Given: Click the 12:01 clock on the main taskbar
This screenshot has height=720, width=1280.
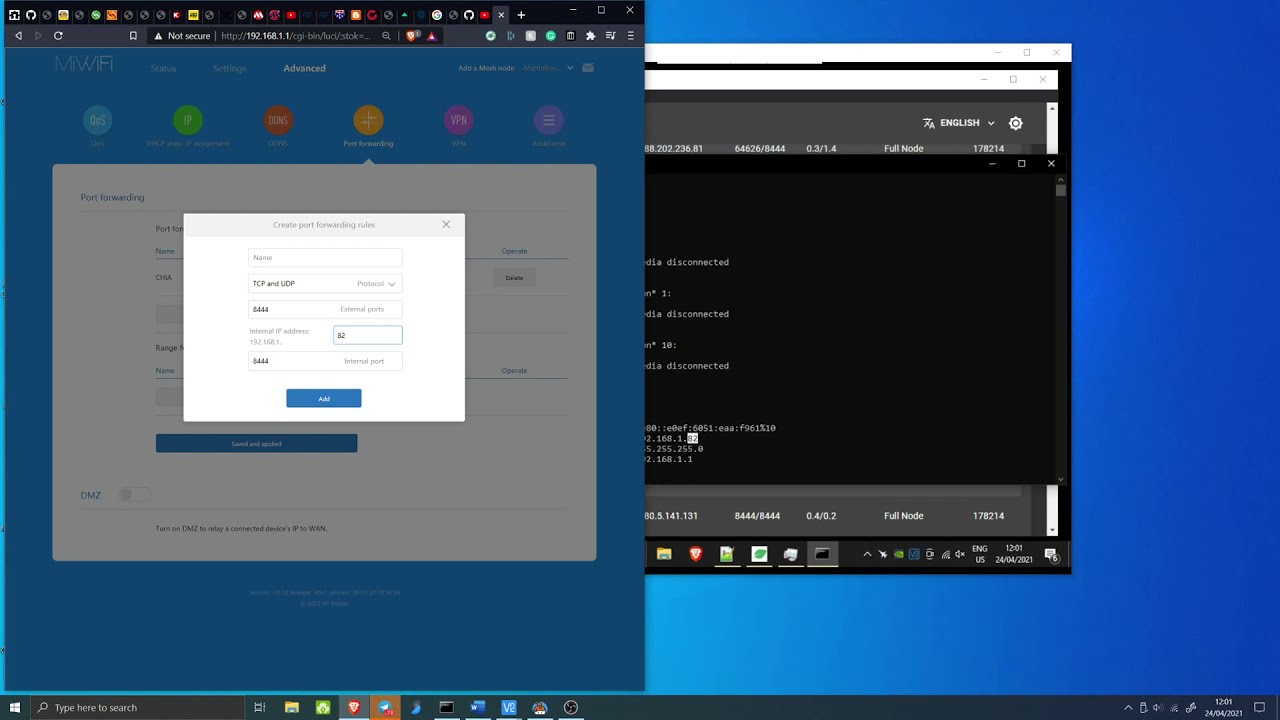Looking at the screenshot, I should 1222,707.
